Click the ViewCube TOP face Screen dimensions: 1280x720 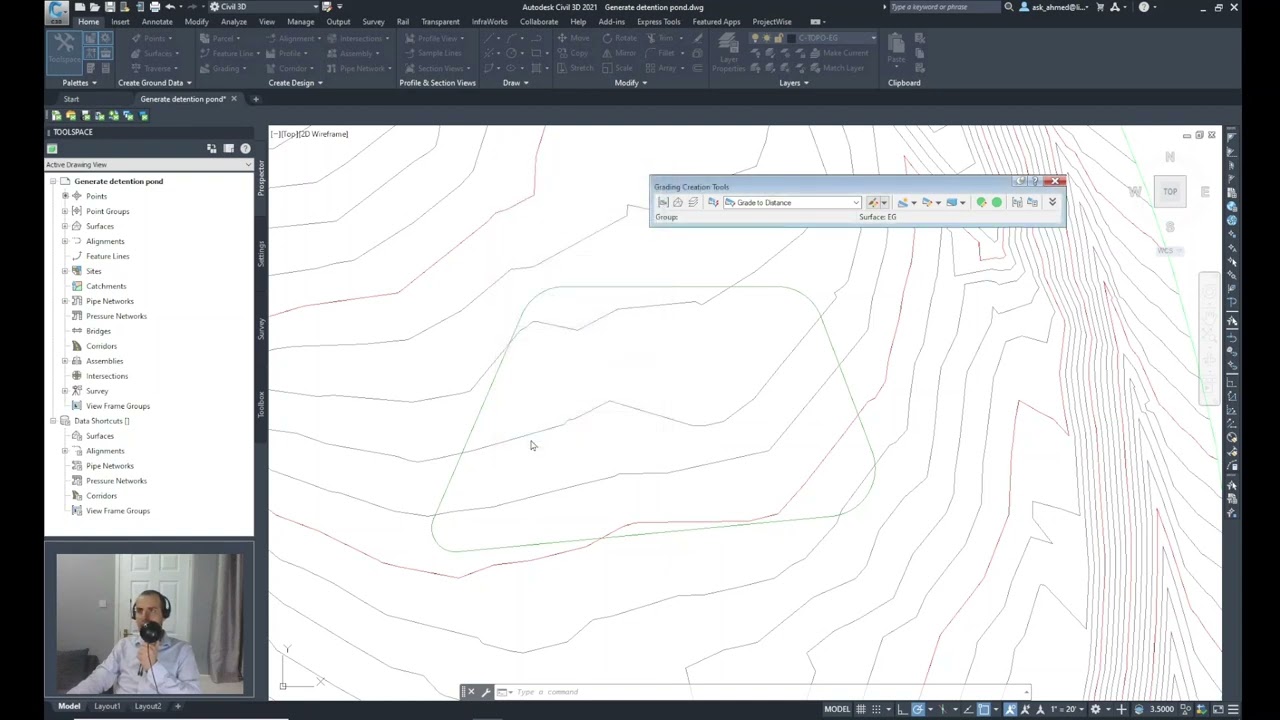tap(1170, 191)
